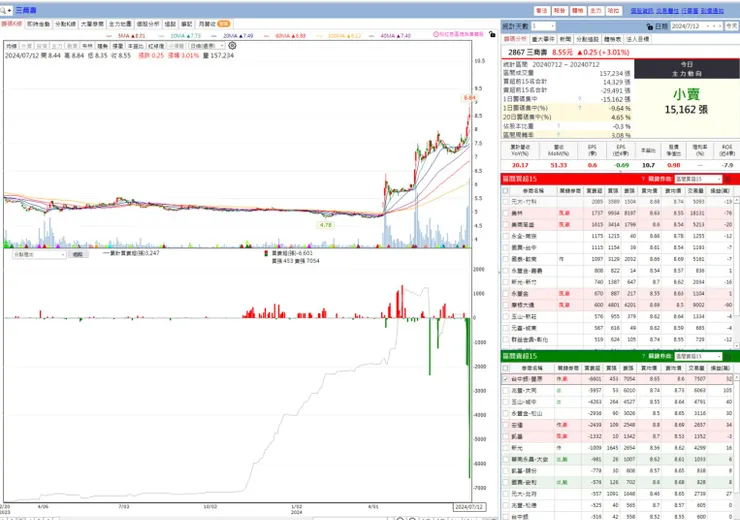740x520 pixels.
Task: Click the 主力 button in top bar
Action: (x=596, y=10)
